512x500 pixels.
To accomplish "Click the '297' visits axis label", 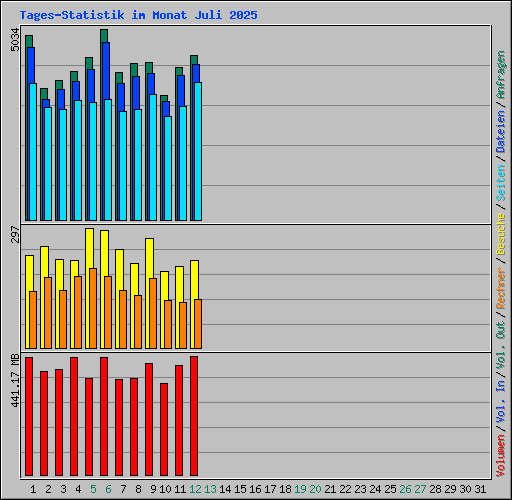I will click(x=15, y=234).
